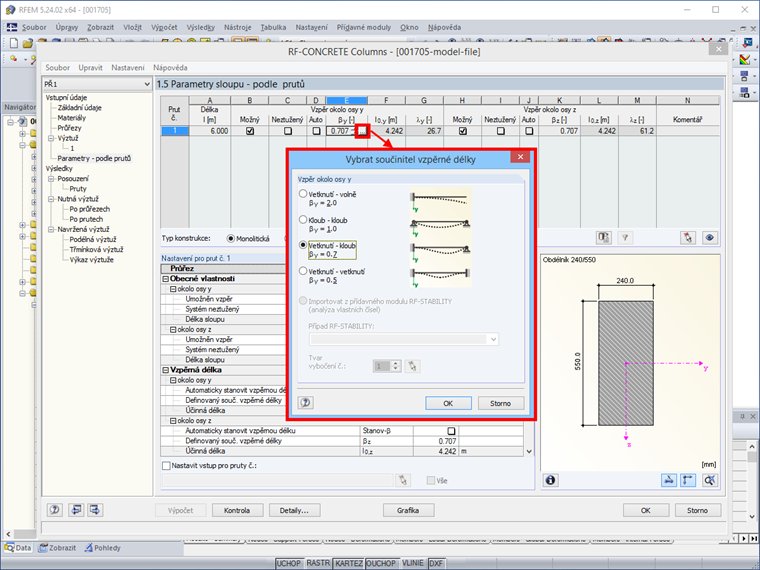Image resolution: width=760 pixels, height=570 pixels.
Task: Click the Excel export icon below the table
Action: tap(603, 238)
